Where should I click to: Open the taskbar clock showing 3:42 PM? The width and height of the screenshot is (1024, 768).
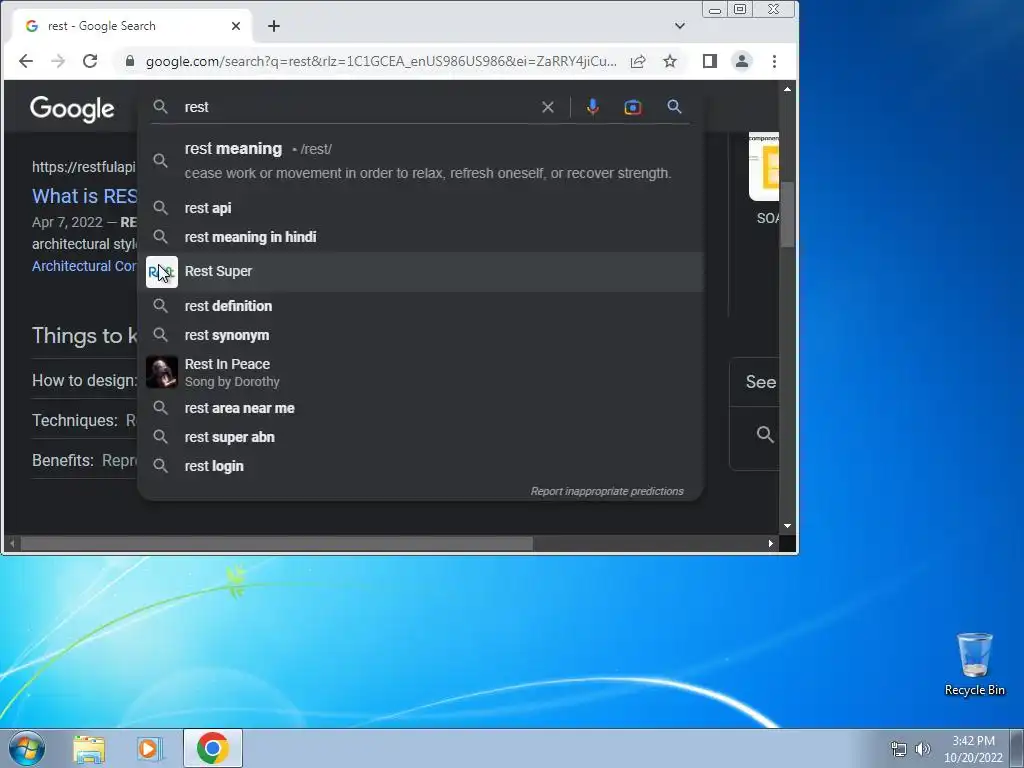[x=973, y=749]
